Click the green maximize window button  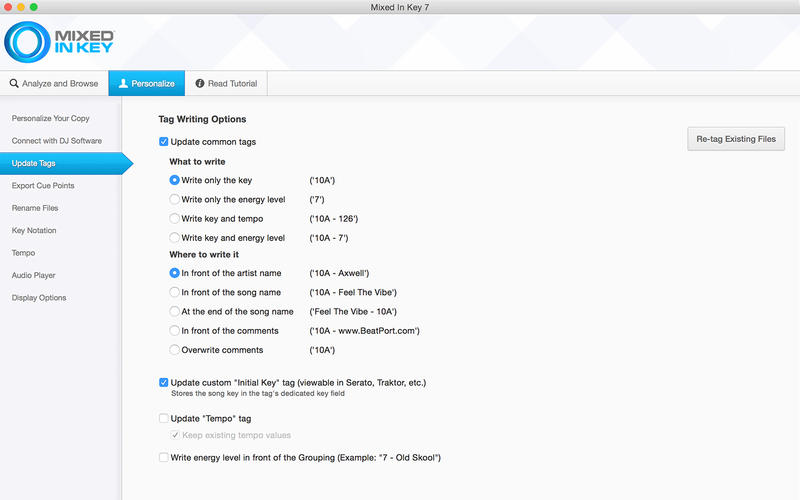point(34,7)
